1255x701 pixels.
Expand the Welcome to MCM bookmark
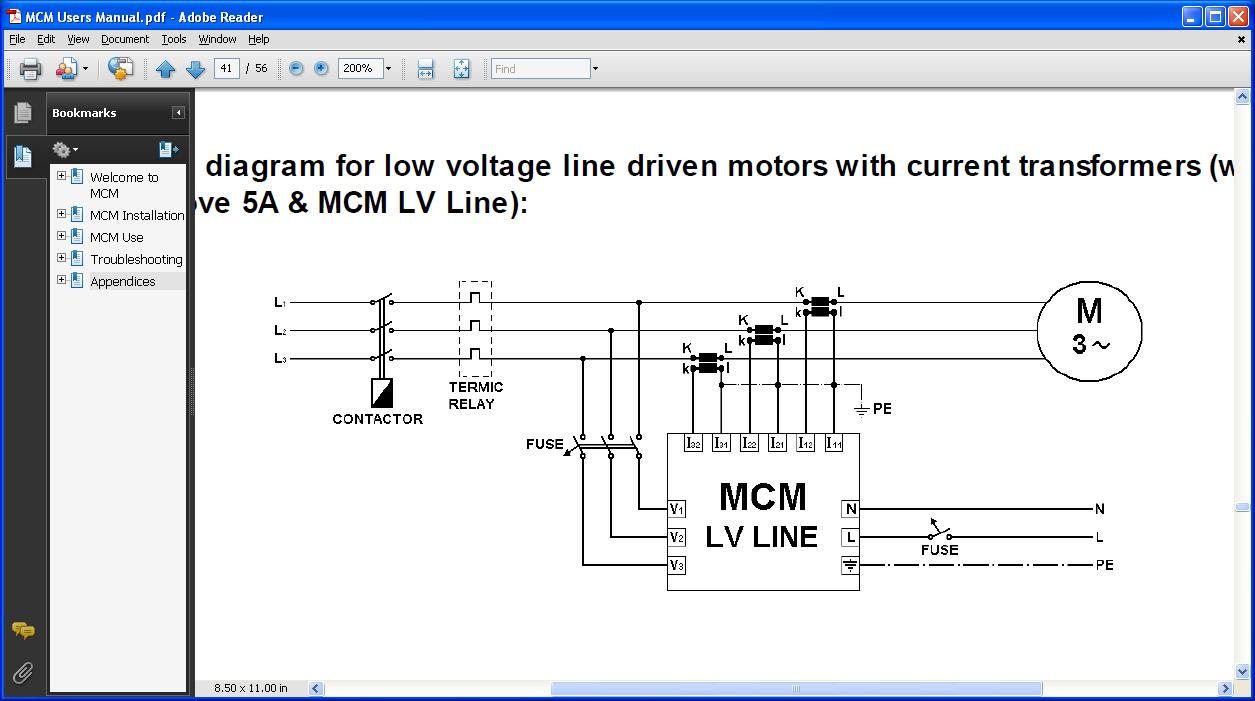tap(62, 177)
